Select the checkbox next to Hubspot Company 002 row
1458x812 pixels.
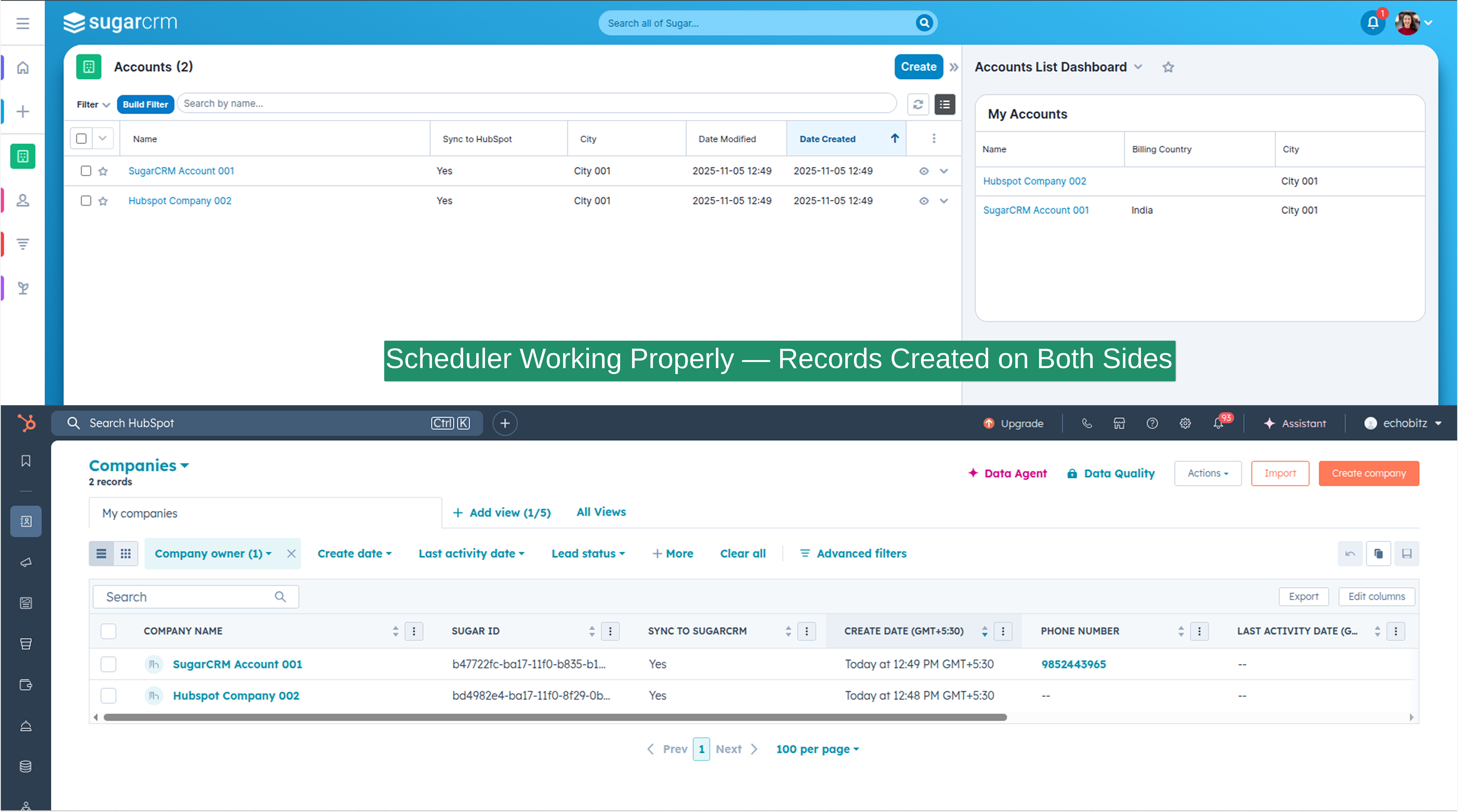[x=86, y=200]
